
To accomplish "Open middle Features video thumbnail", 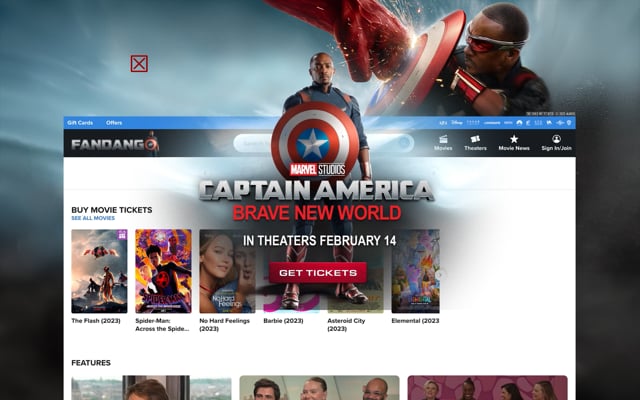I will pyautogui.click(x=319, y=388).
